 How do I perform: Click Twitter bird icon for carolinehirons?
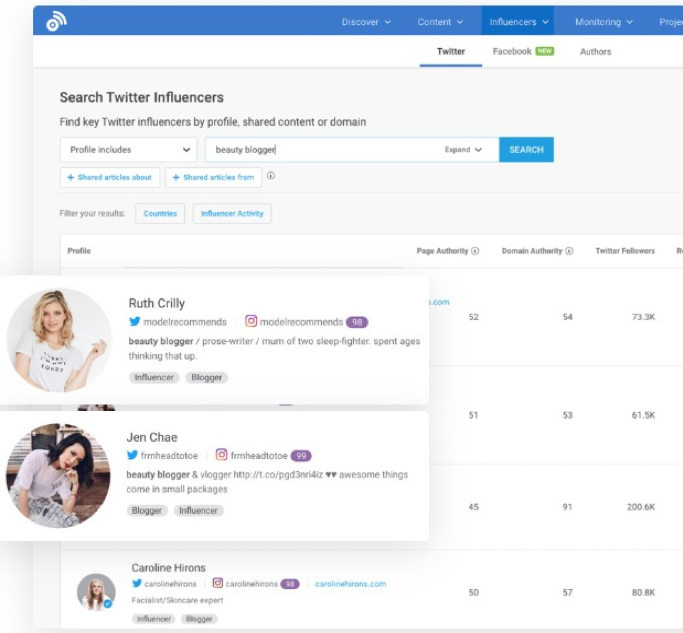[137, 583]
